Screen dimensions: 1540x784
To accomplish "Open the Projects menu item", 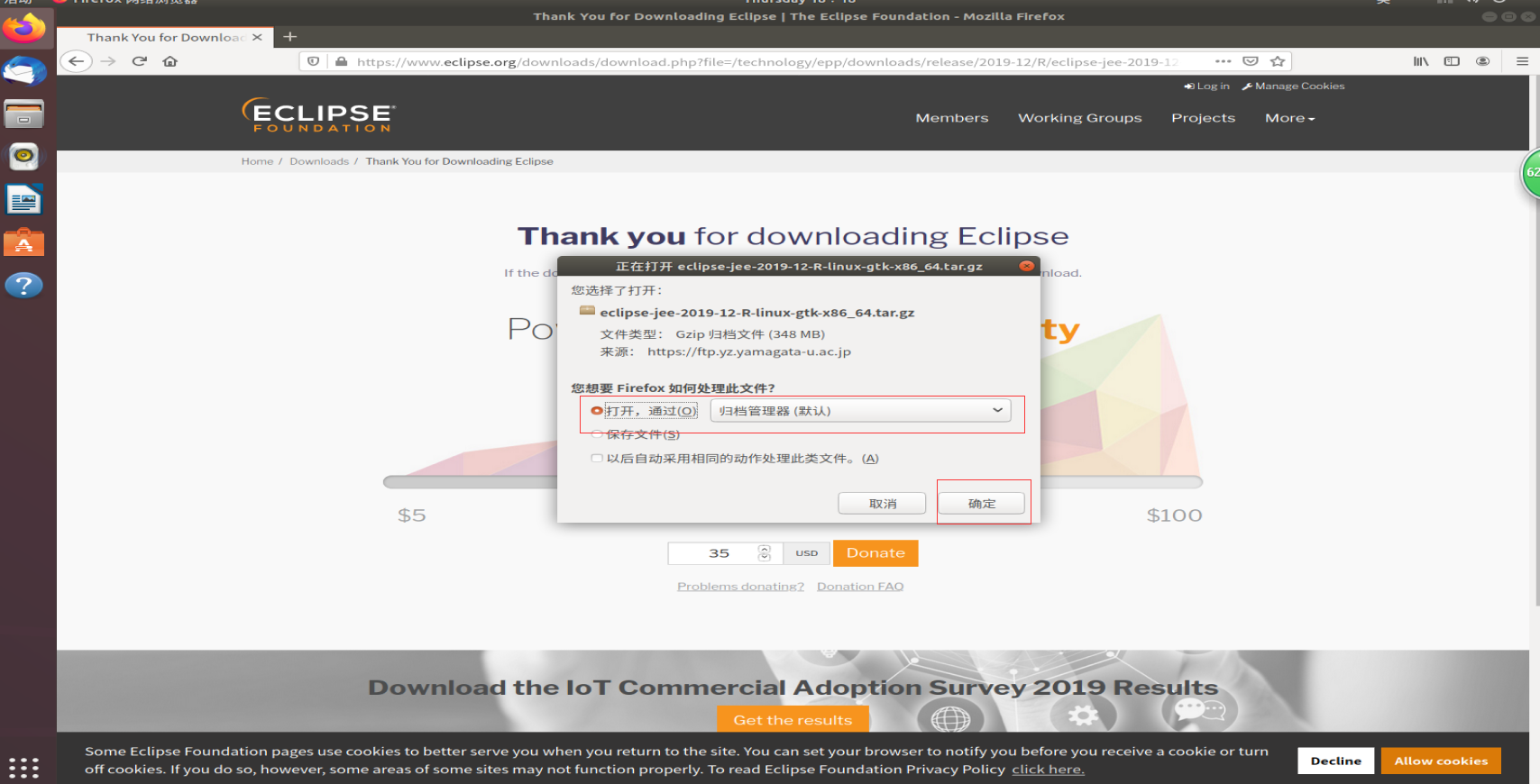I will (1203, 118).
